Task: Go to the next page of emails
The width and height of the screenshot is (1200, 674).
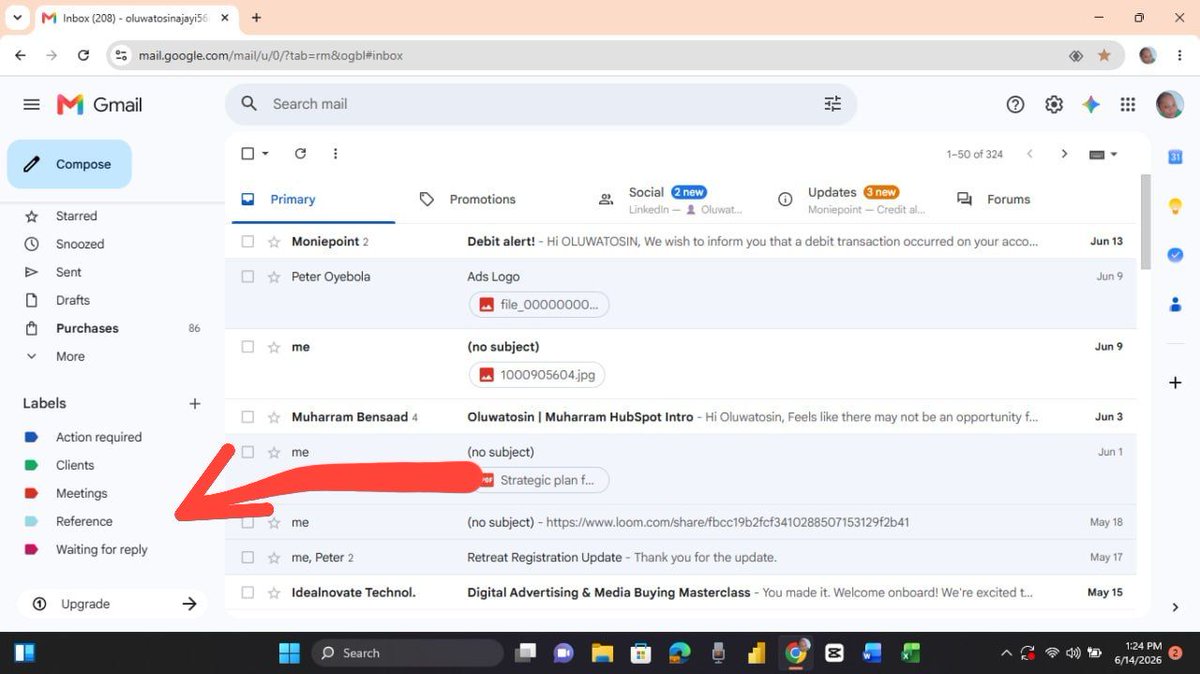Action: 1064,154
